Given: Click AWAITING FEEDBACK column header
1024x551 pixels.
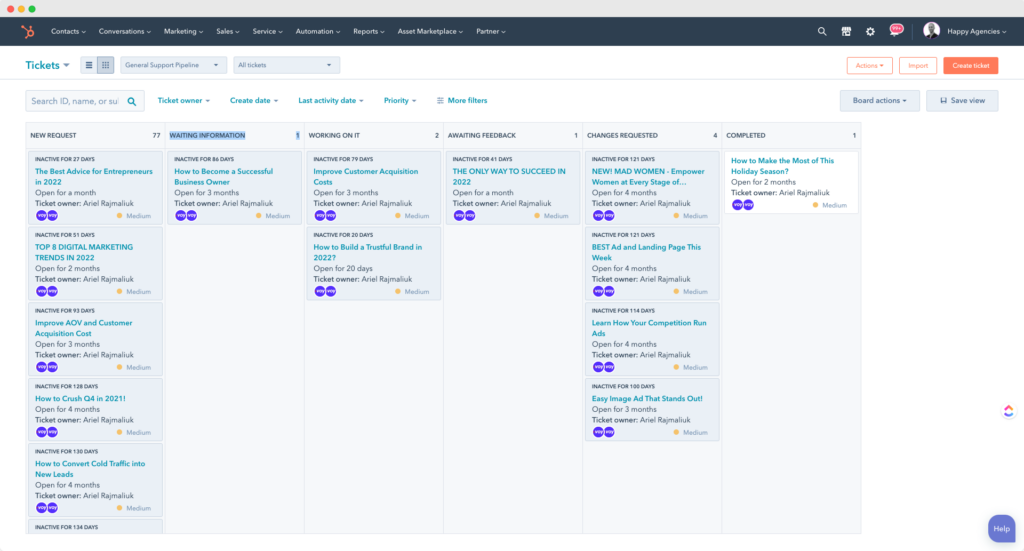Looking at the screenshot, I should coord(481,135).
